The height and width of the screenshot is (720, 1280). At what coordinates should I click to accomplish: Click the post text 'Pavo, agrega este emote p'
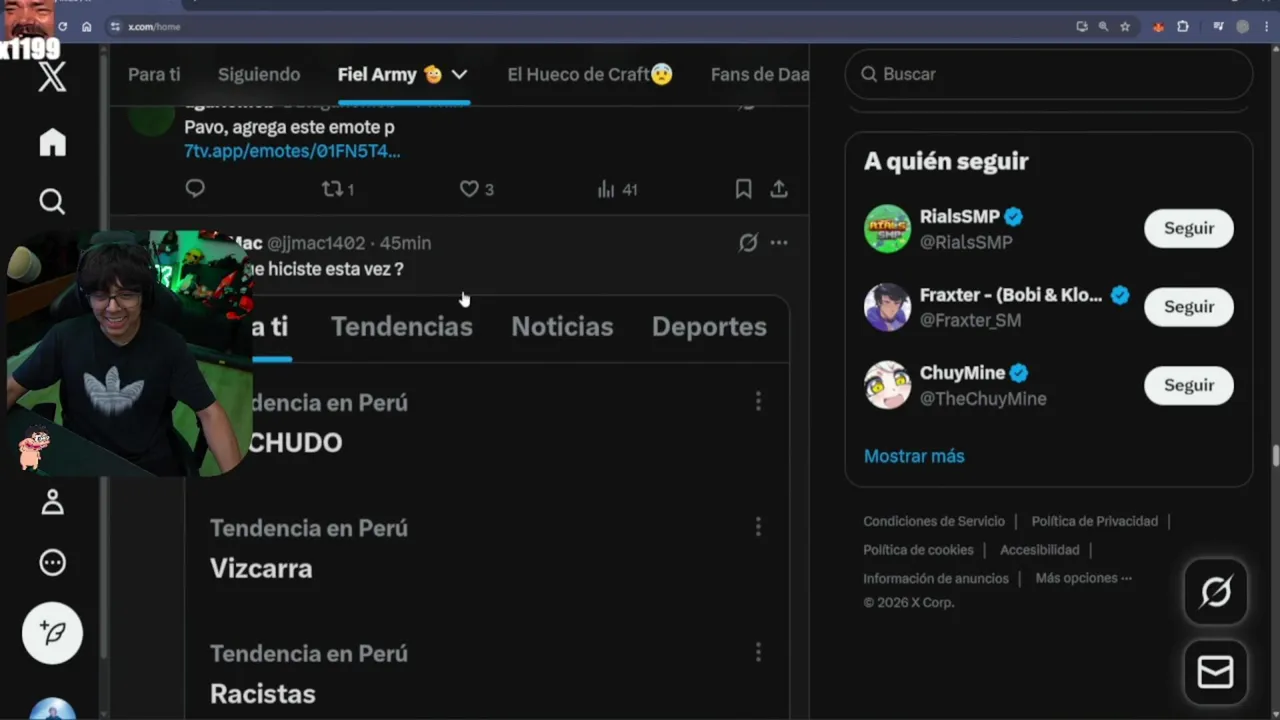289,127
